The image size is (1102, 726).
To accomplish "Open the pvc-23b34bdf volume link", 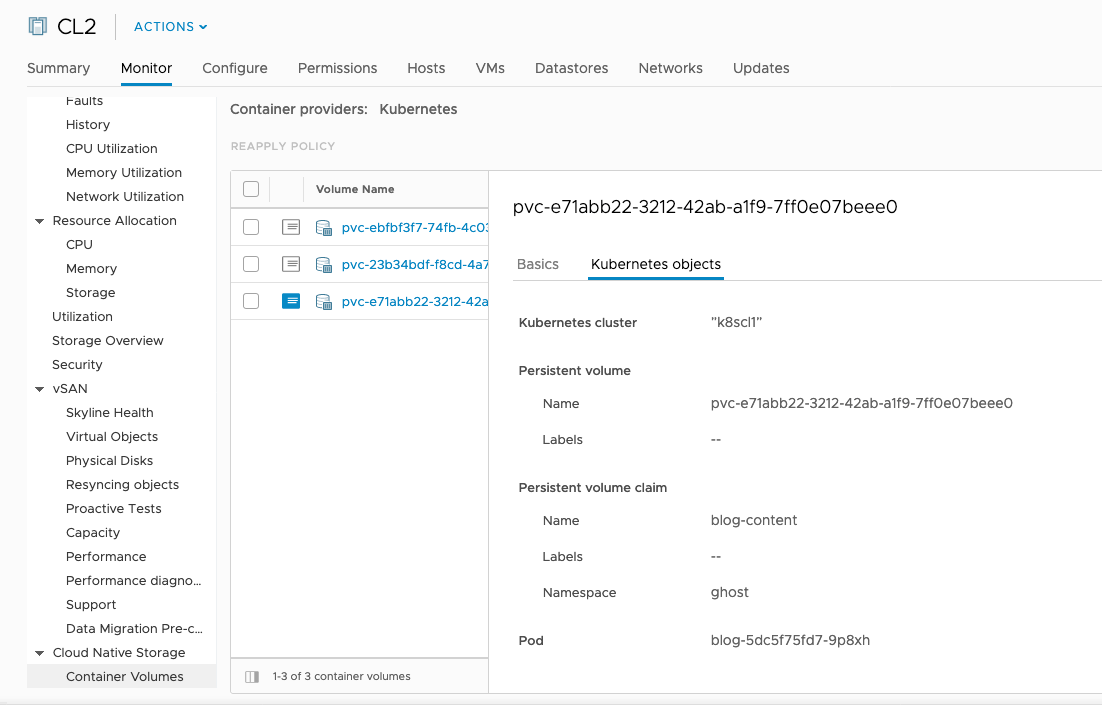I will tap(414, 265).
